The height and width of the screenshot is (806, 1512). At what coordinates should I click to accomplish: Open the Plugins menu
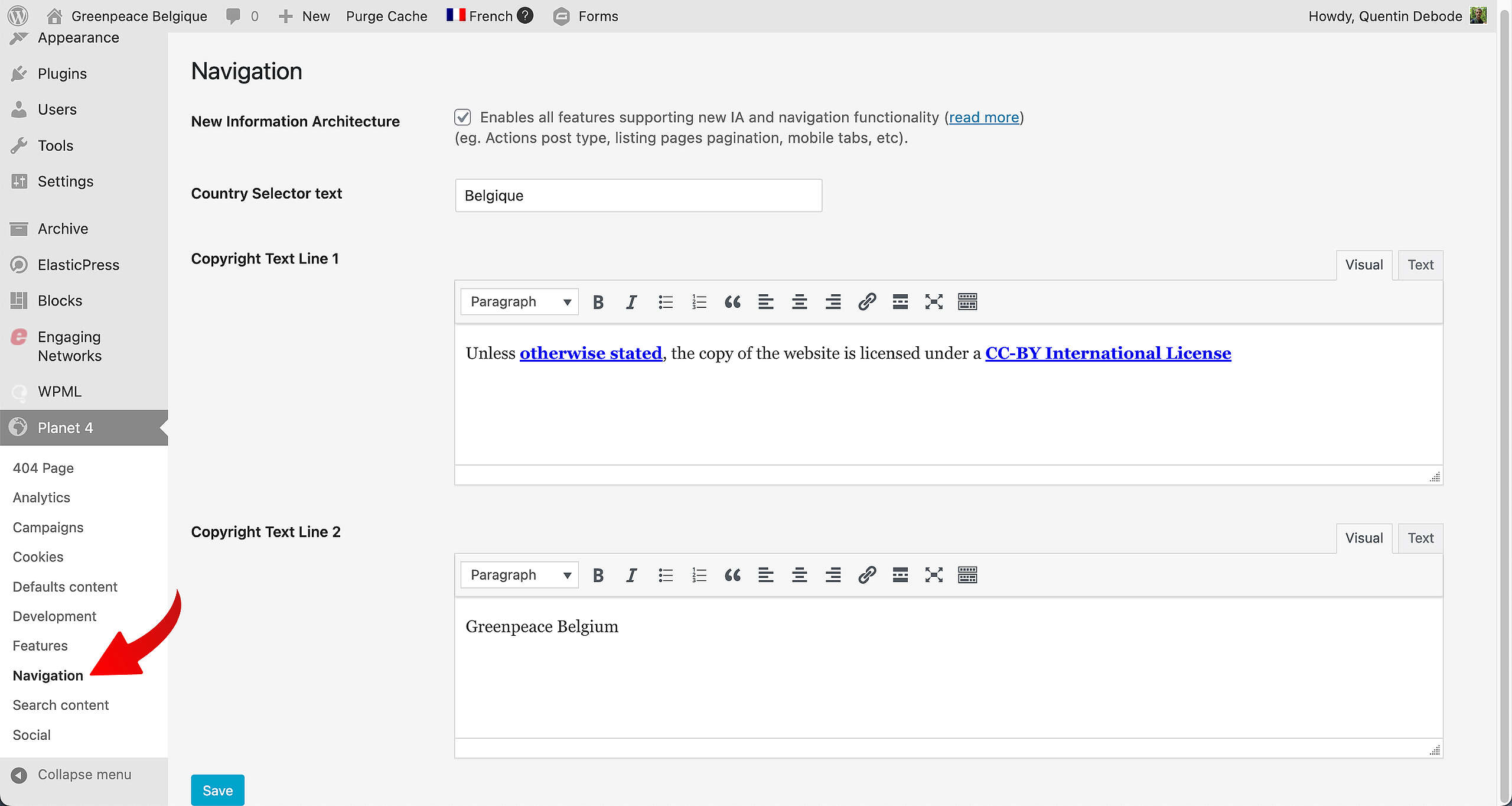(x=62, y=74)
